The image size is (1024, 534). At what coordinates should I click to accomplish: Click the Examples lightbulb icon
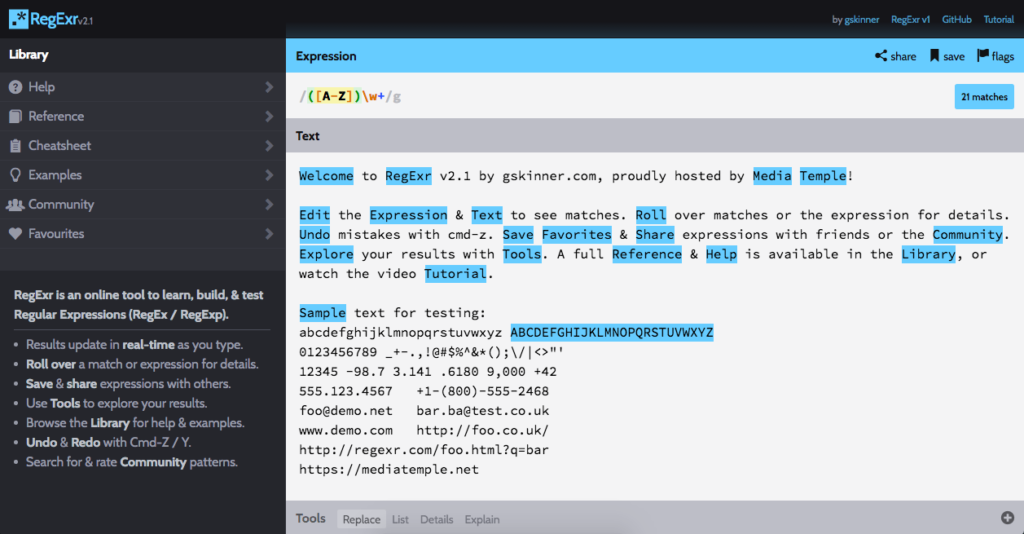coord(15,175)
